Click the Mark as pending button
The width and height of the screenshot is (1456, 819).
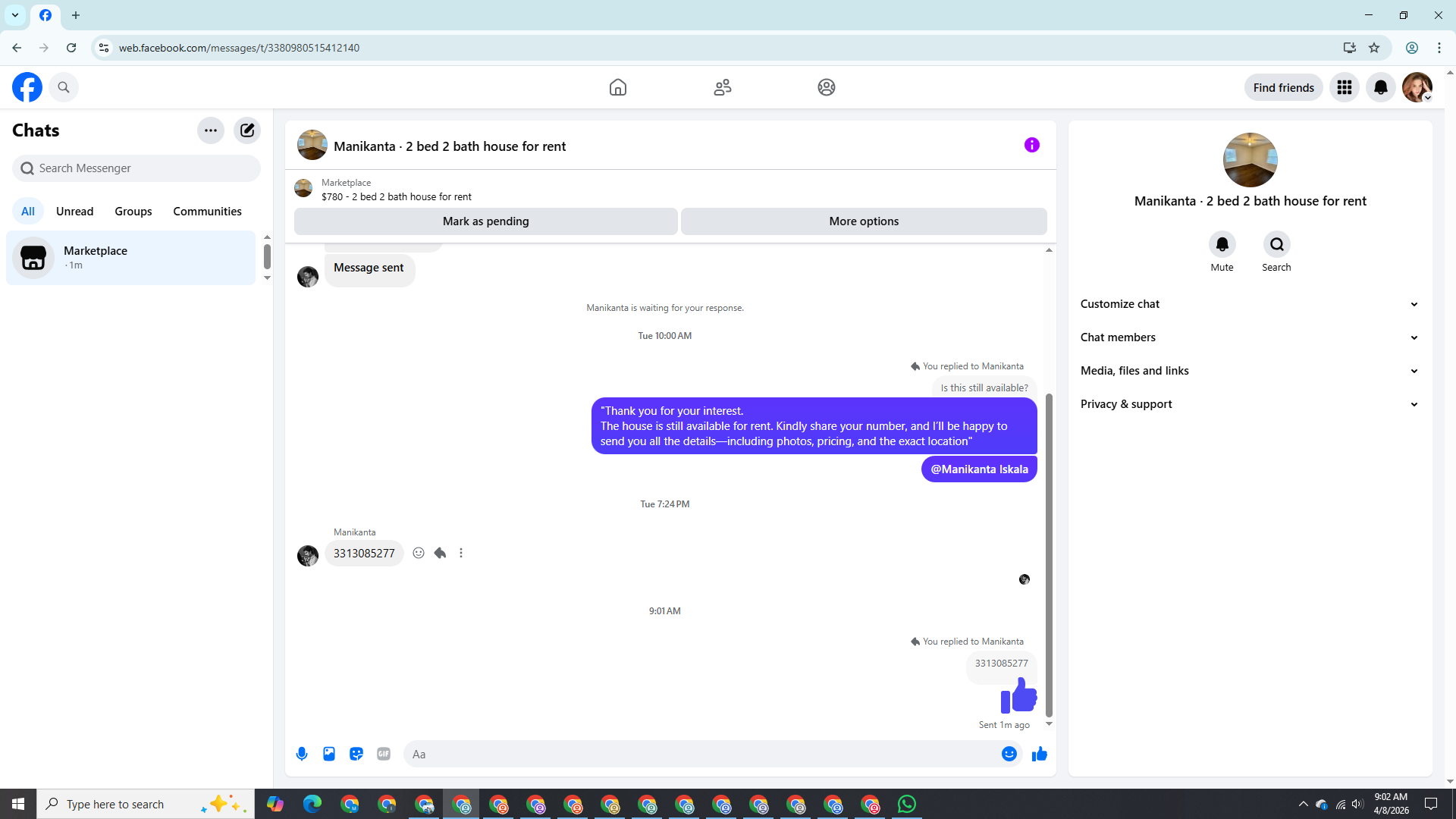pyautogui.click(x=485, y=221)
